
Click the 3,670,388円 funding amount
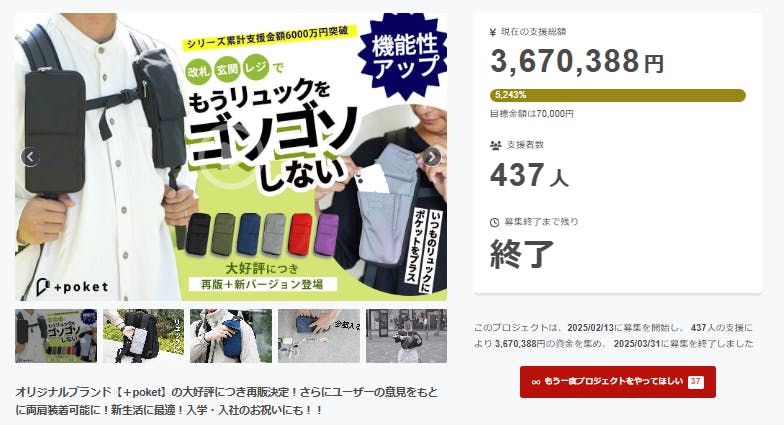pyautogui.click(x=577, y=62)
